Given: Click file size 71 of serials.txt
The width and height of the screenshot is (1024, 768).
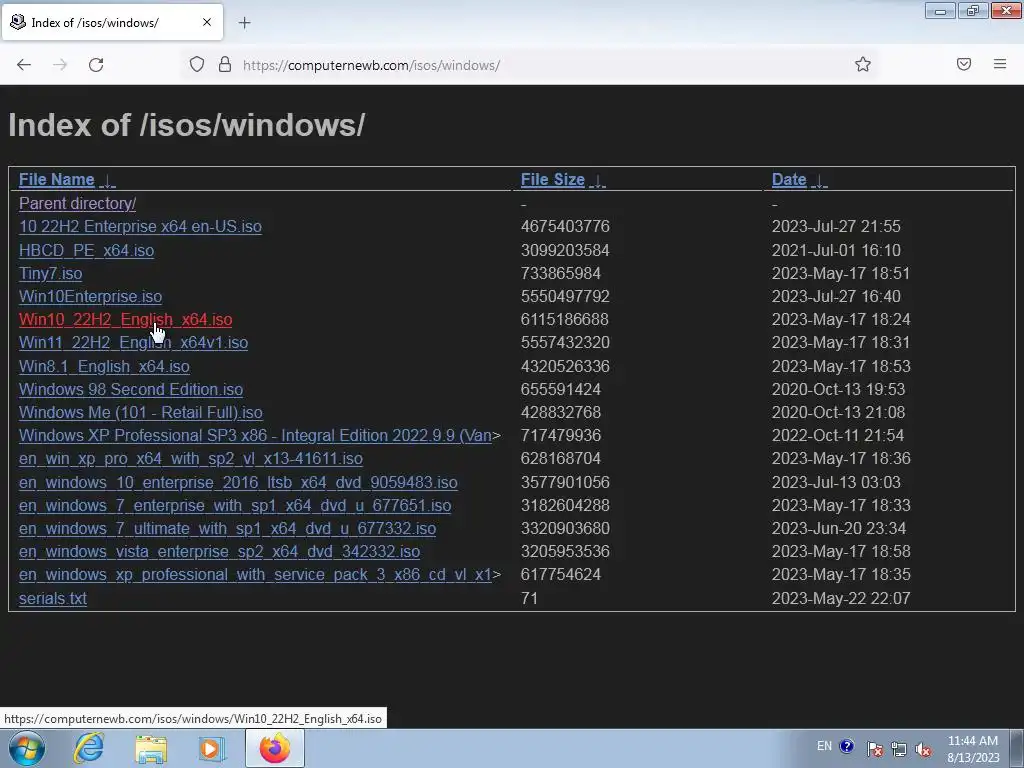Looking at the screenshot, I should [529, 598].
